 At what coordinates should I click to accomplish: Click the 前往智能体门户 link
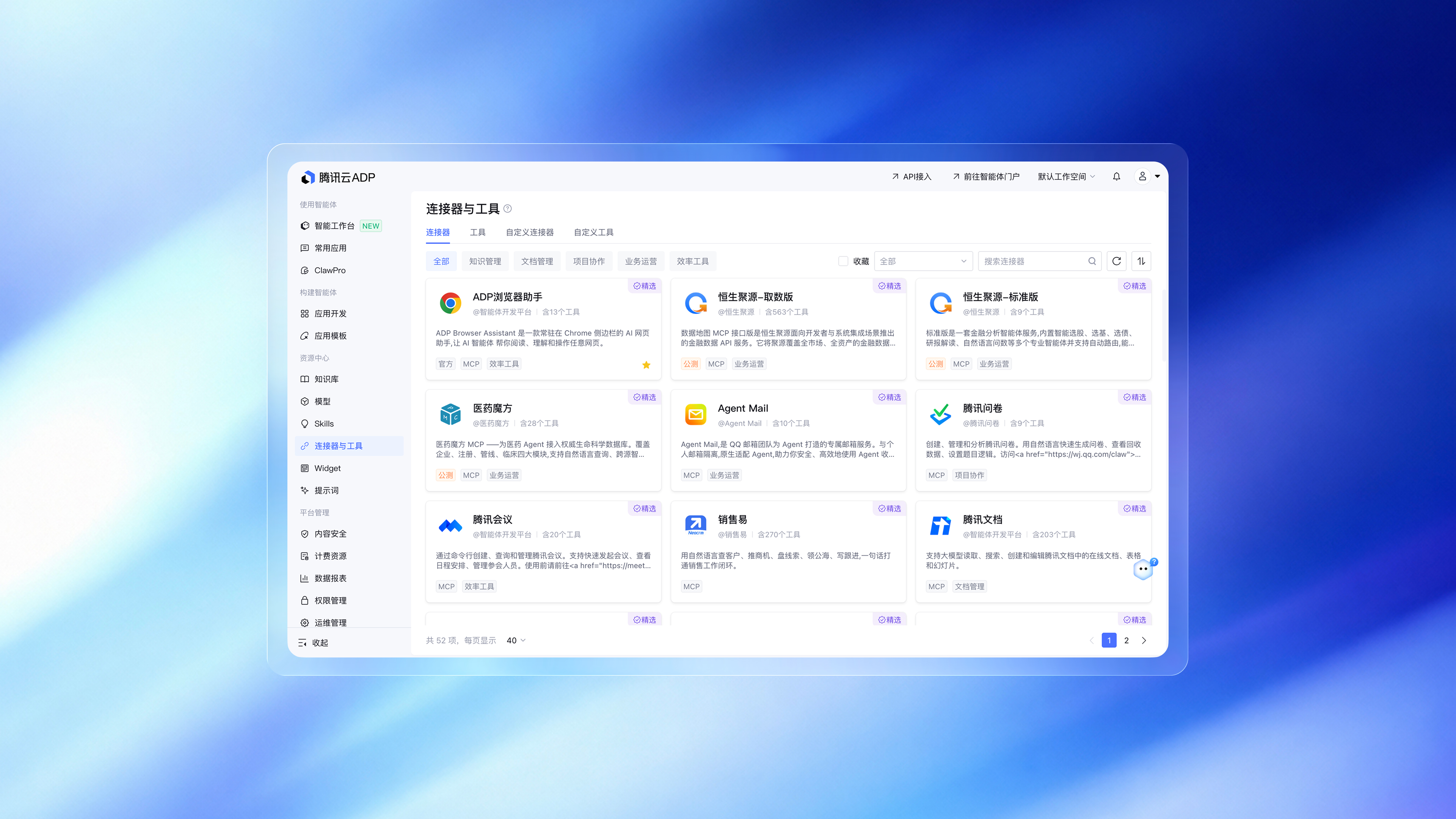click(x=986, y=176)
